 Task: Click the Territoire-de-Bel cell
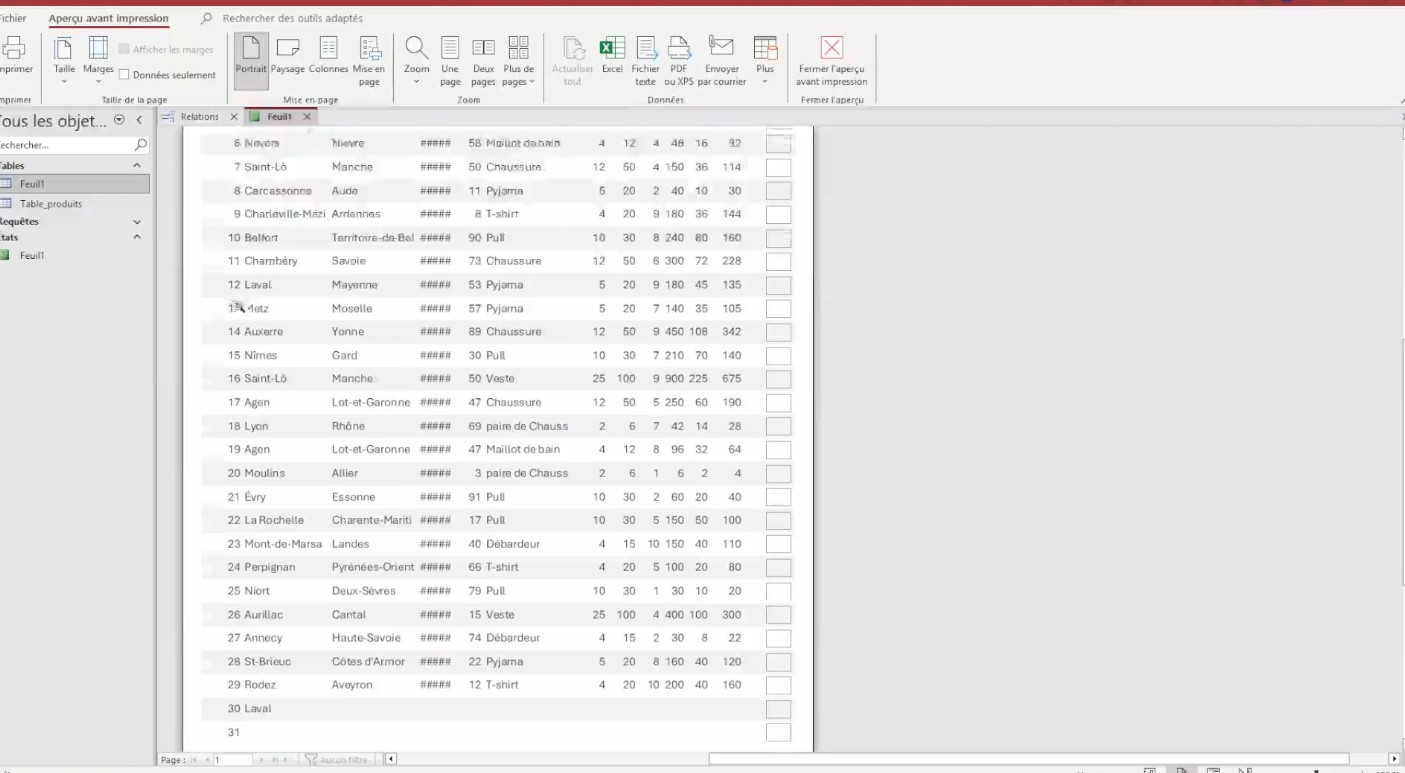coord(372,238)
